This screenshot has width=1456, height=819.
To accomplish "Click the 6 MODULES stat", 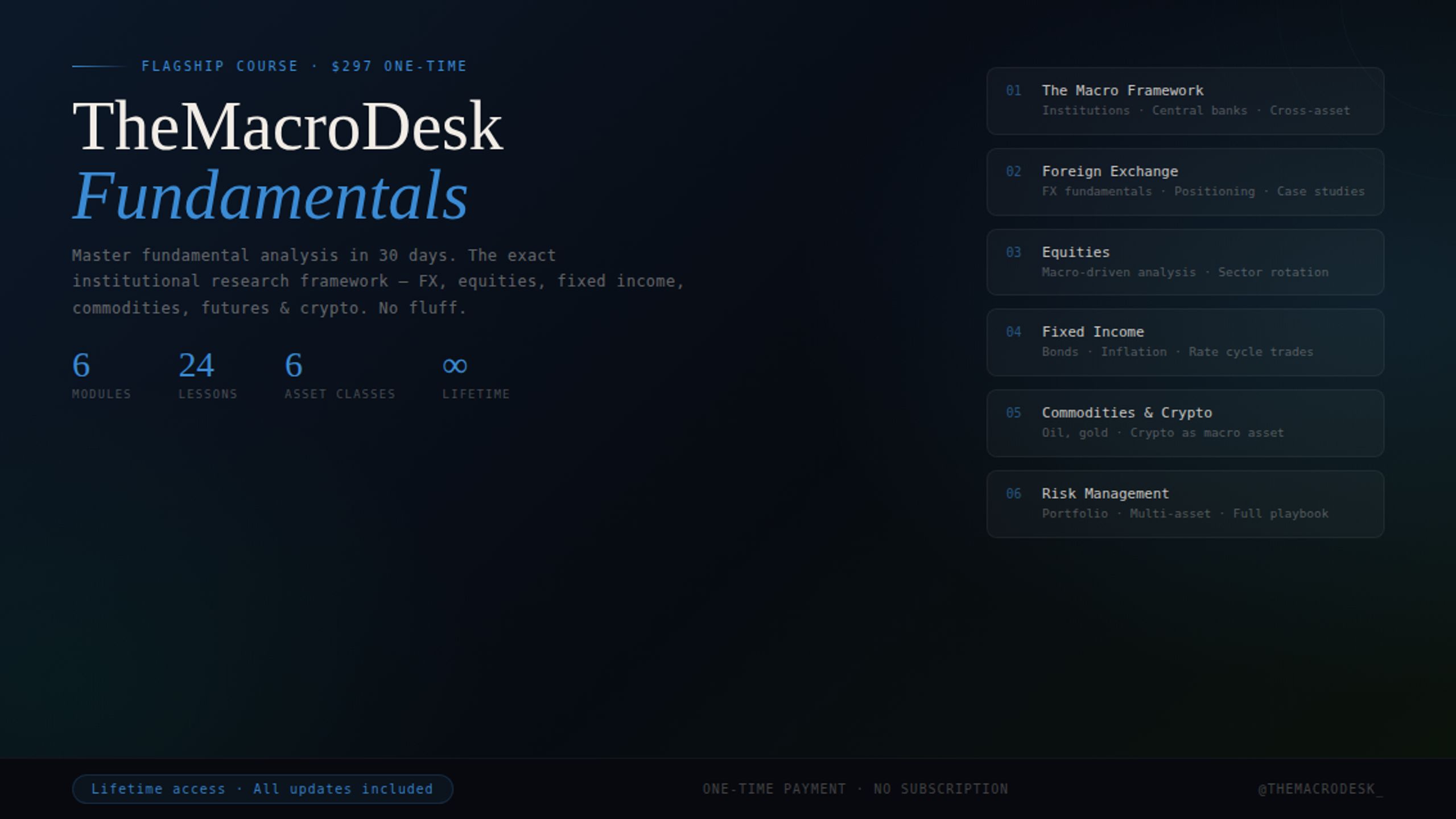I will (101, 375).
